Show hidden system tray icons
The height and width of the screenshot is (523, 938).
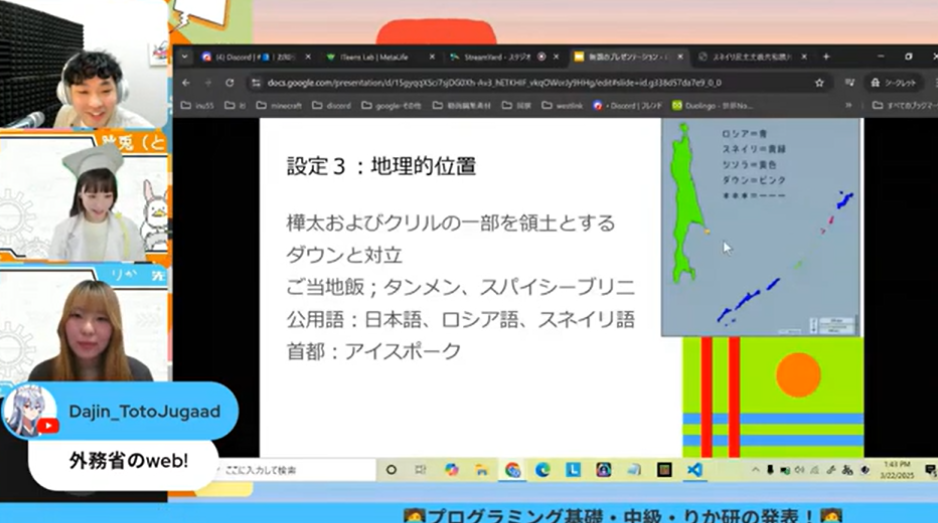pyautogui.click(x=756, y=470)
